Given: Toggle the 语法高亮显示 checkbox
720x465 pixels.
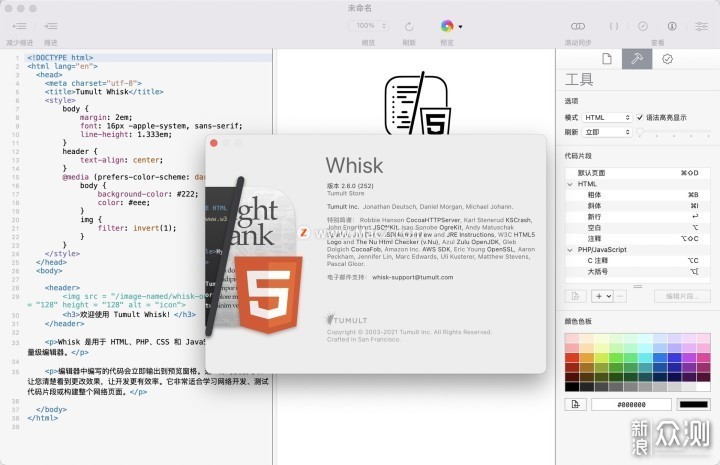Looking at the screenshot, I should (x=640, y=118).
